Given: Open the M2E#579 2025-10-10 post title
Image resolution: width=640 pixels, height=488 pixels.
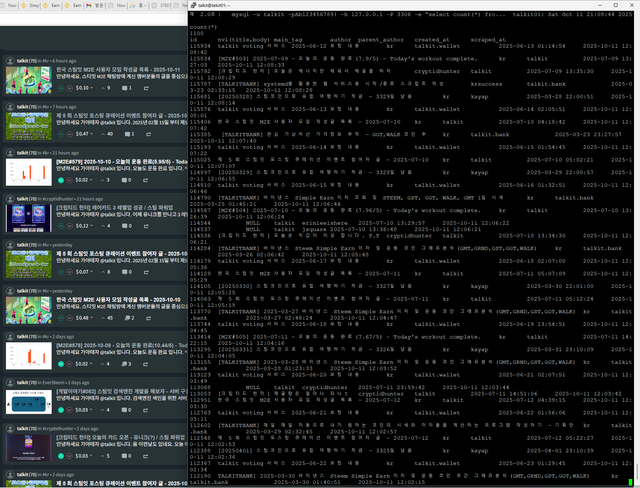Looking at the screenshot, I should (x=121, y=162).
